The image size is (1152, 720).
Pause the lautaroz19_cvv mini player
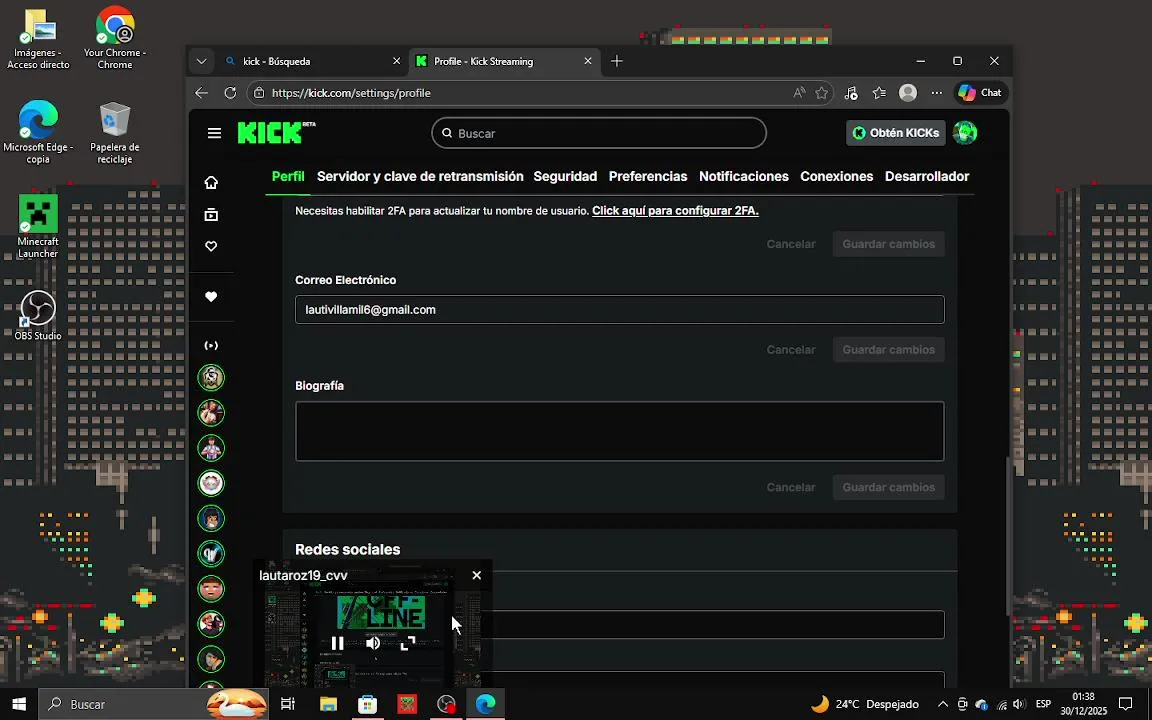pyautogui.click(x=337, y=644)
